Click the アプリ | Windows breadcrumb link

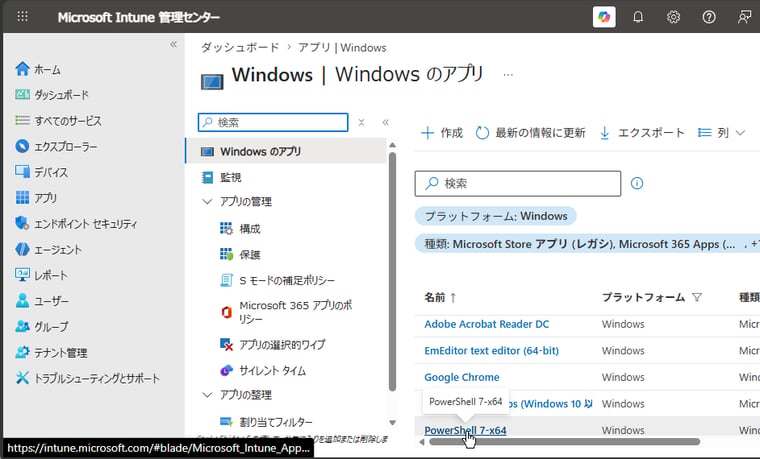342,47
